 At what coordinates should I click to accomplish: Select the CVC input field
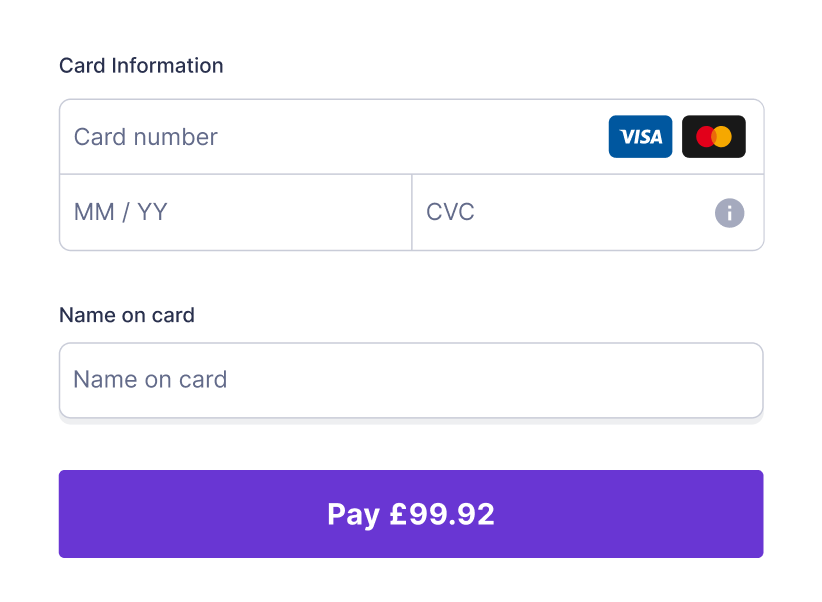pos(588,212)
